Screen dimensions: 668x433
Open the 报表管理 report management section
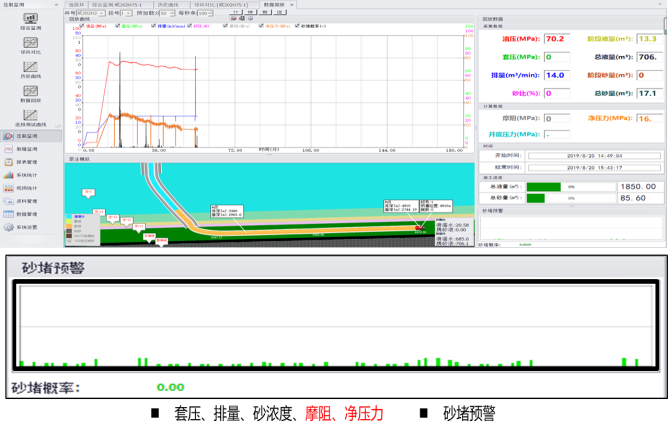[28, 161]
